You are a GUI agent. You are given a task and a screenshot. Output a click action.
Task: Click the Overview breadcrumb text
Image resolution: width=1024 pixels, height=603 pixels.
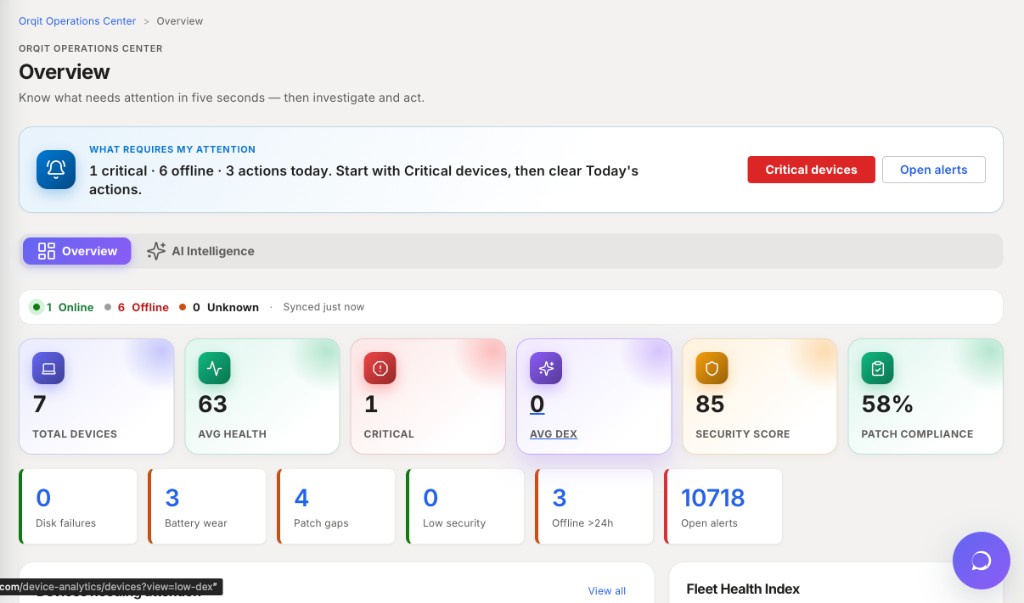pyautogui.click(x=180, y=21)
